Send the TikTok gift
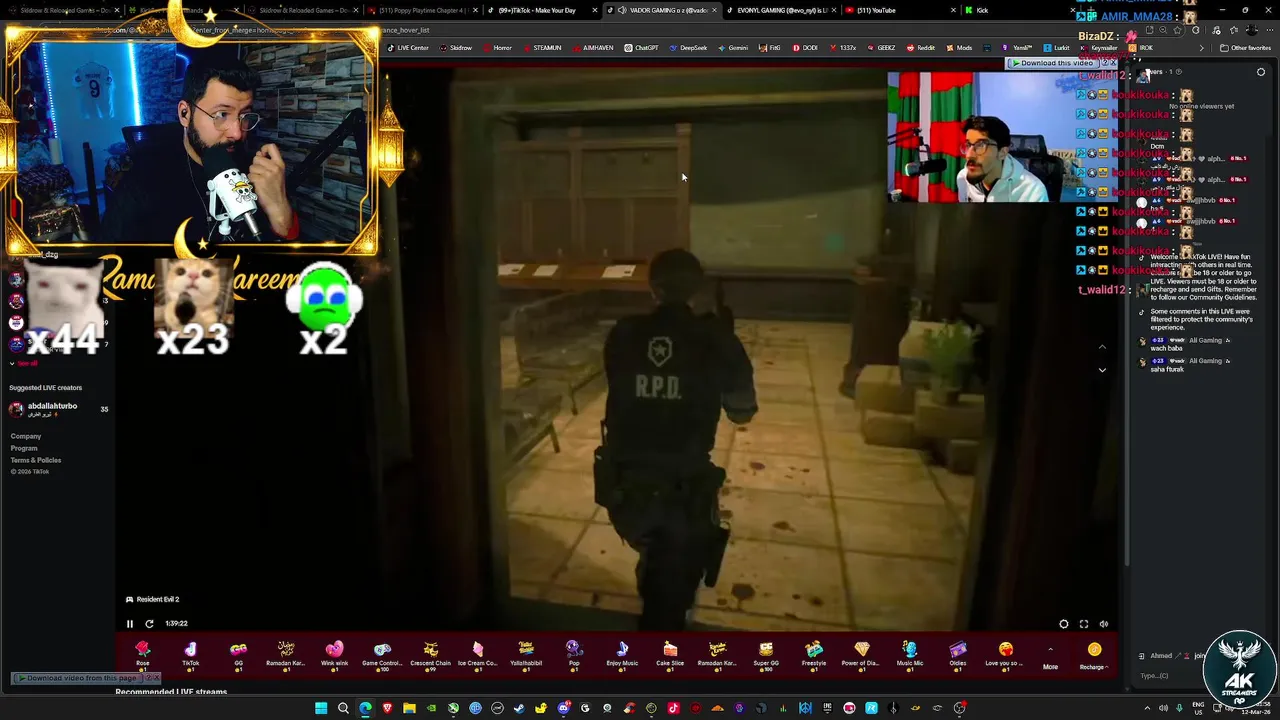 click(190, 655)
